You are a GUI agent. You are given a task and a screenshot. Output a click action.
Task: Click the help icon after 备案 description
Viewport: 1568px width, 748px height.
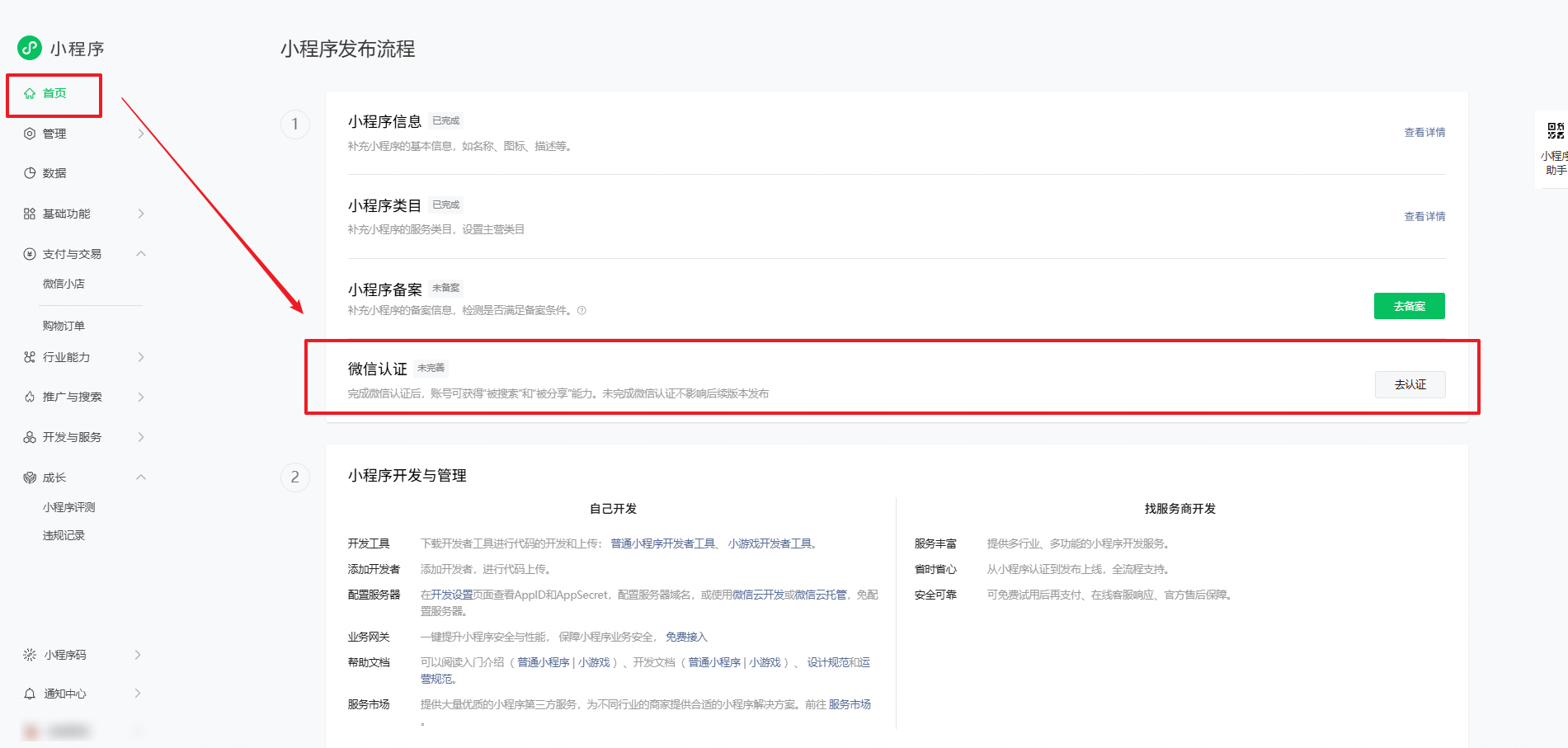tap(582, 311)
